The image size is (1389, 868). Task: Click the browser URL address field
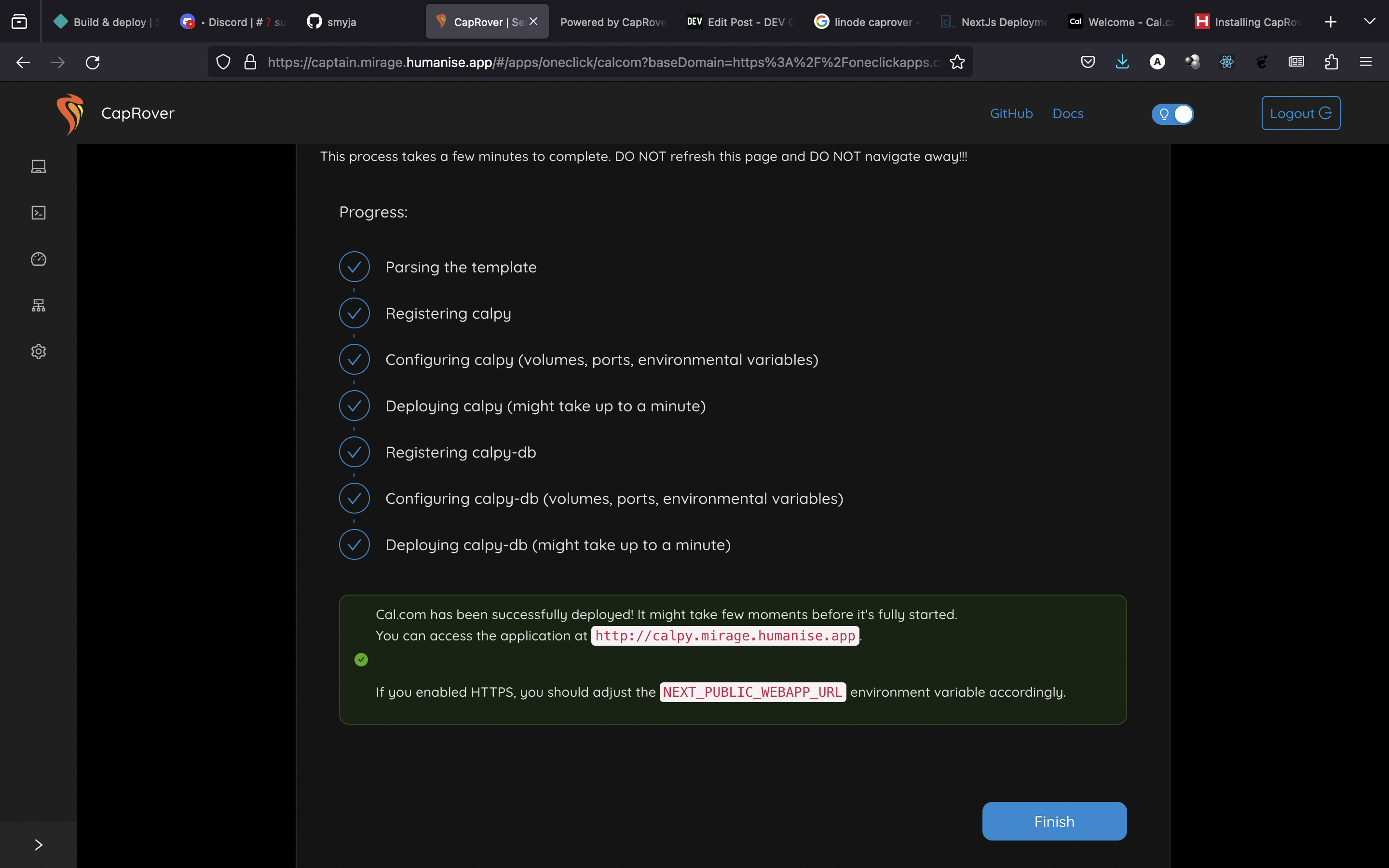(x=603, y=62)
